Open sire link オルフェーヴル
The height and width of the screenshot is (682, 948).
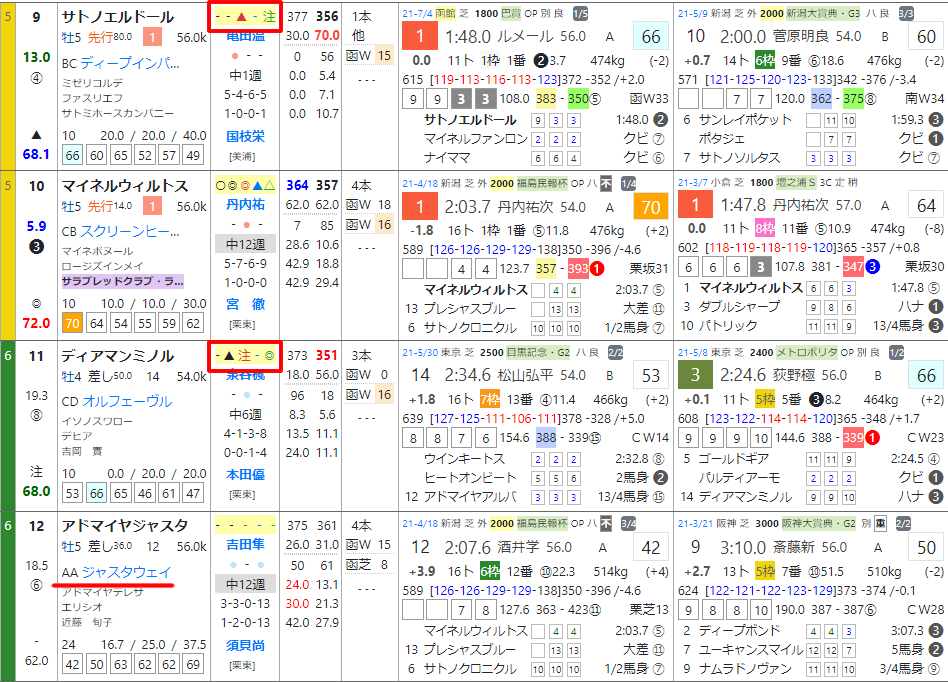(127, 401)
